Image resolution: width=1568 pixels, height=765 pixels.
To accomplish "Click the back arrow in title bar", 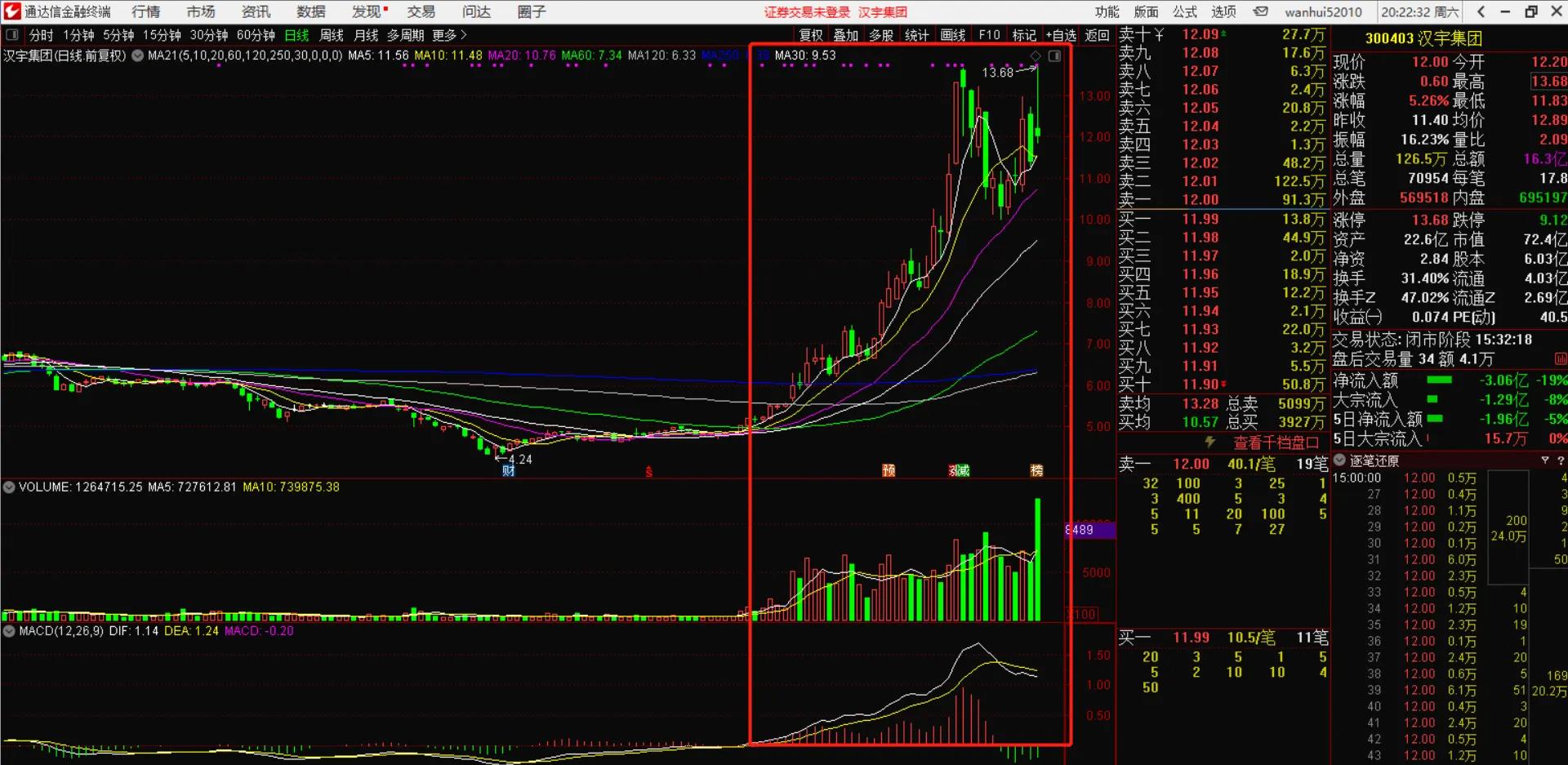I will pyautogui.click(x=1481, y=11).
